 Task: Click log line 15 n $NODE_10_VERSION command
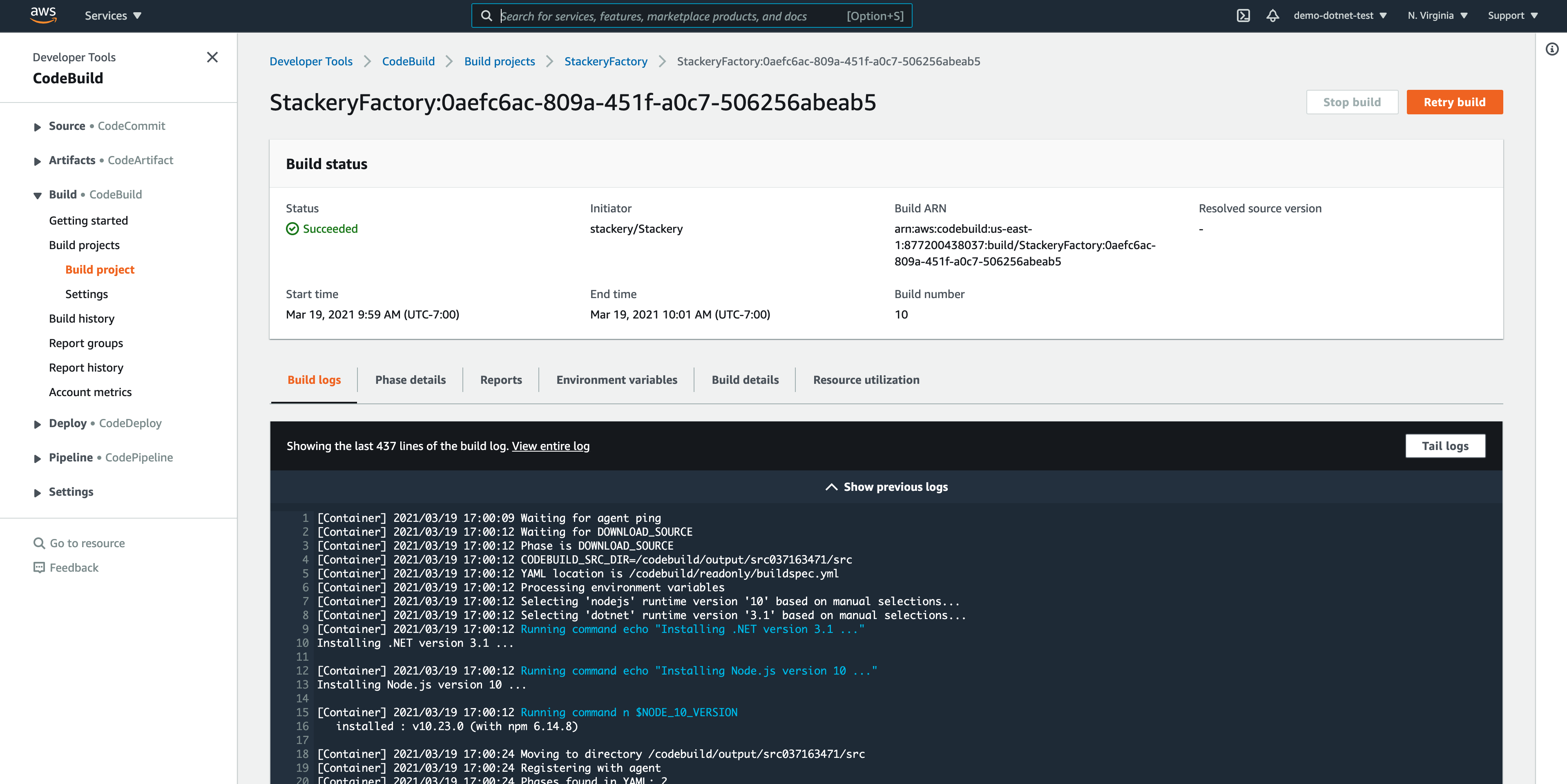coord(527,713)
